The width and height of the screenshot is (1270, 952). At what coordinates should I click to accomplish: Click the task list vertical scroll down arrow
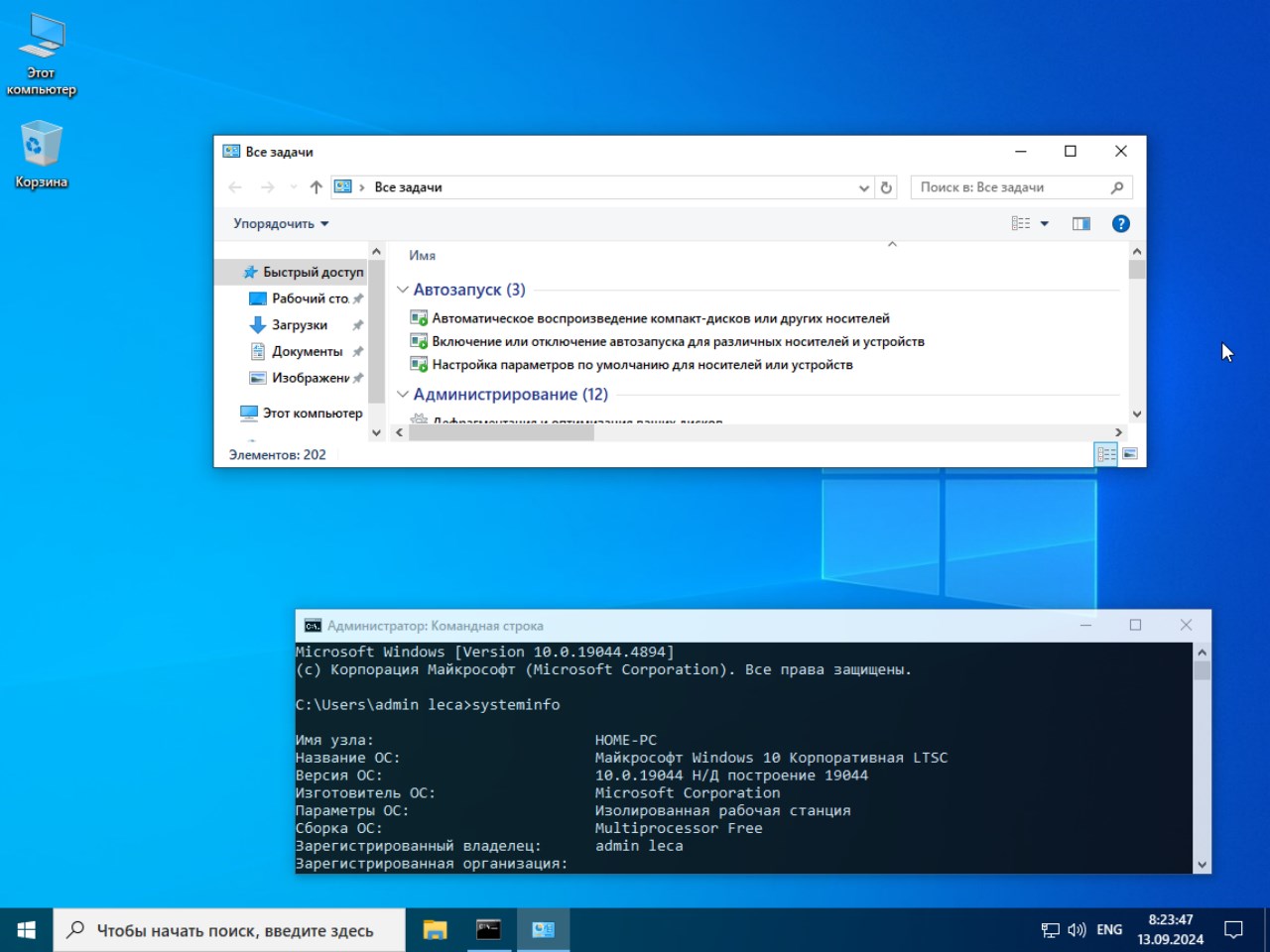pos(1137,415)
